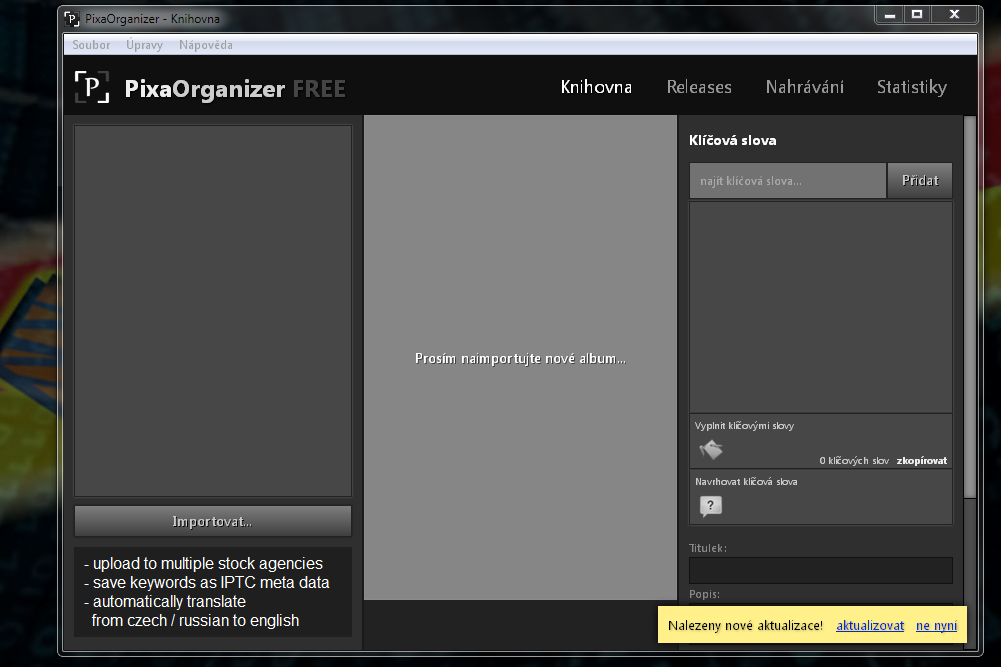Click the question mark suggest keywords icon
The height and width of the screenshot is (667, 1001).
[x=710, y=506]
